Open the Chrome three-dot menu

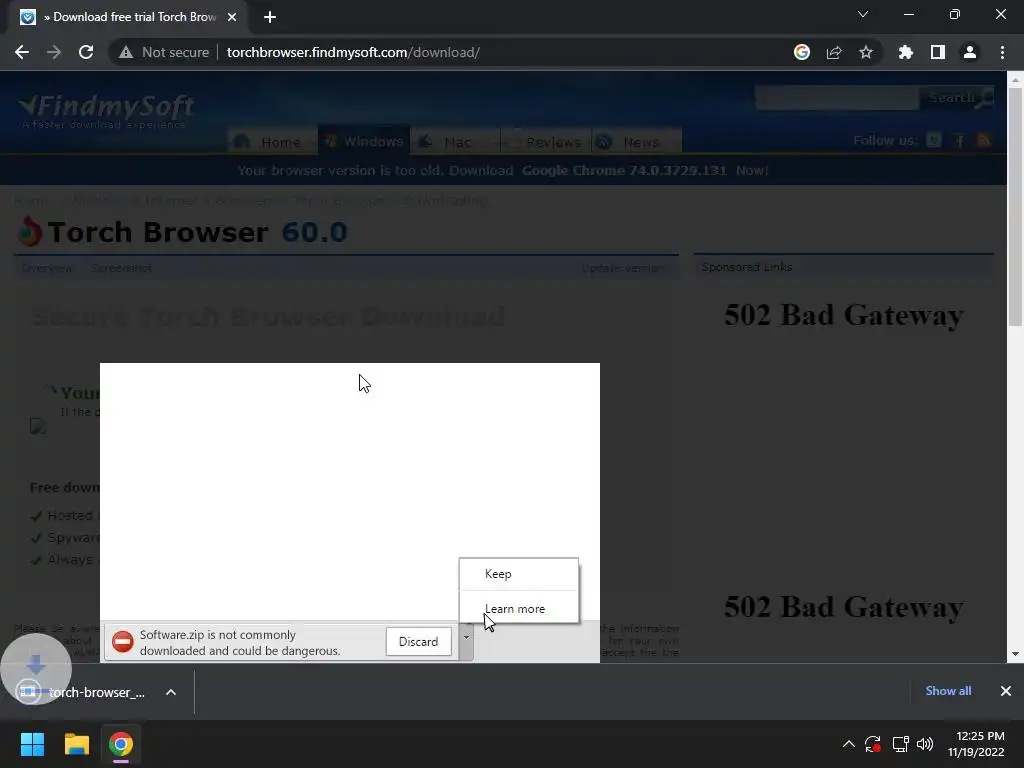pos(1002,52)
